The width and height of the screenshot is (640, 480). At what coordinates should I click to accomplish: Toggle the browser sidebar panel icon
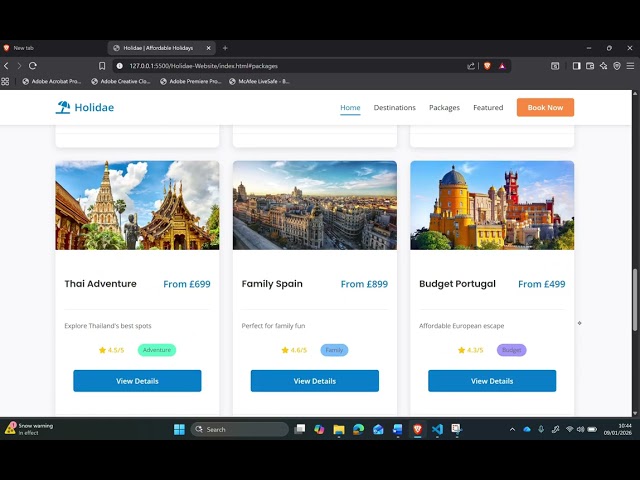(576, 66)
